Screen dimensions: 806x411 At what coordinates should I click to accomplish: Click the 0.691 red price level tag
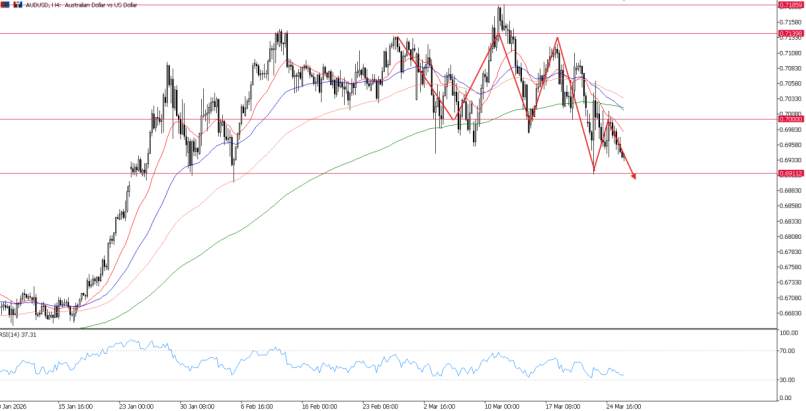(792, 174)
